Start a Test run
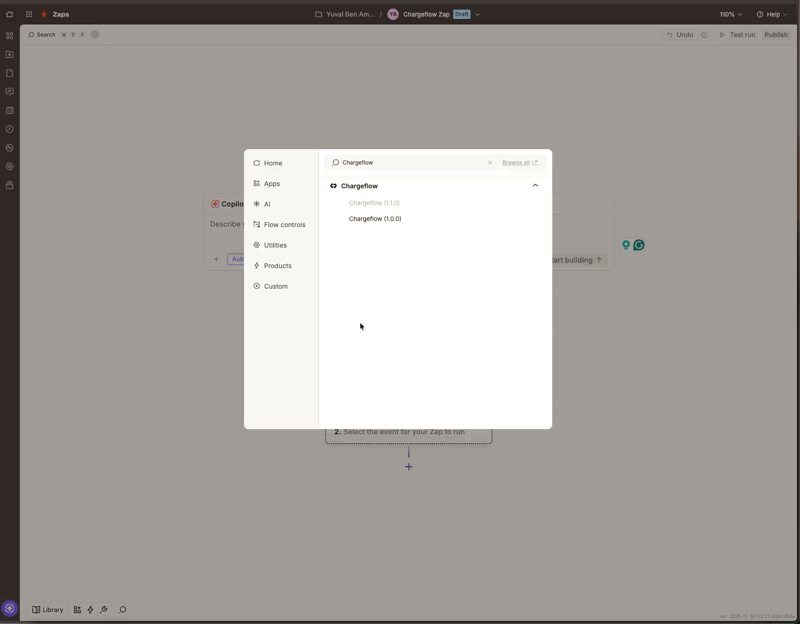800x624 pixels. [737, 35]
